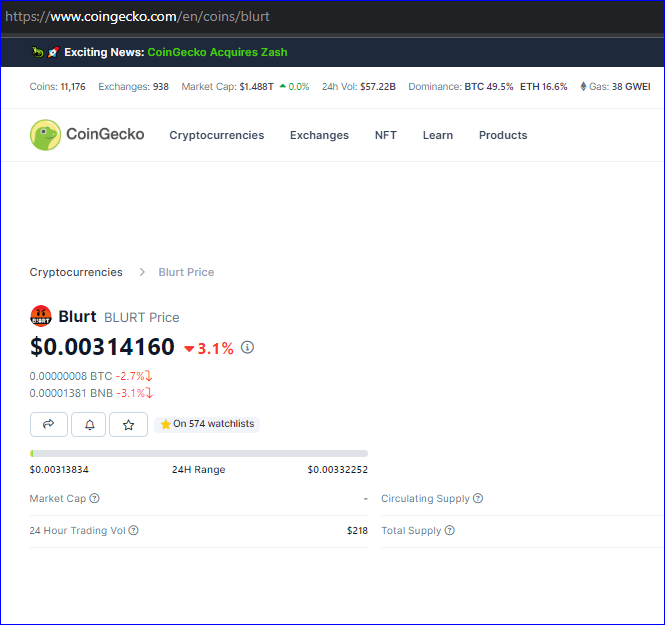Image resolution: width=665 pixels, height=625 pixels.
Task: Open the NFT nav menu
Action: tap(386, 135)
